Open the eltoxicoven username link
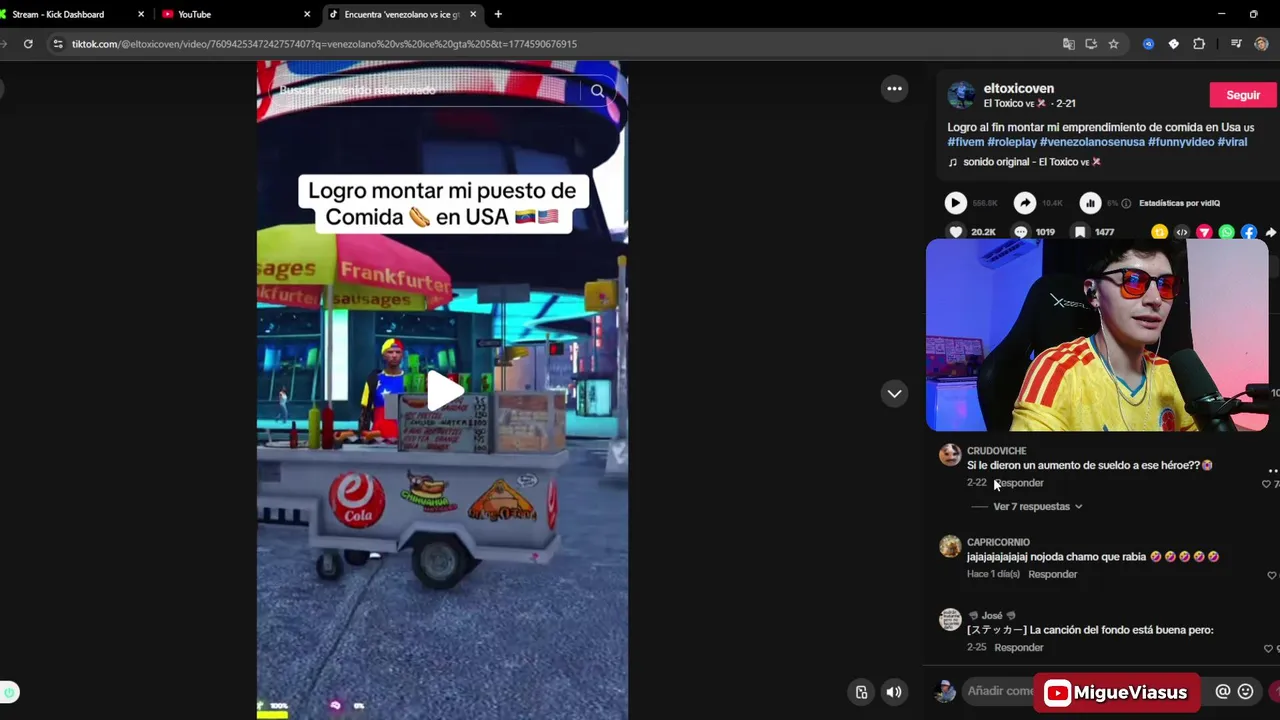1280x720 pixels. pyautogui.click(x=1018, y=88)
